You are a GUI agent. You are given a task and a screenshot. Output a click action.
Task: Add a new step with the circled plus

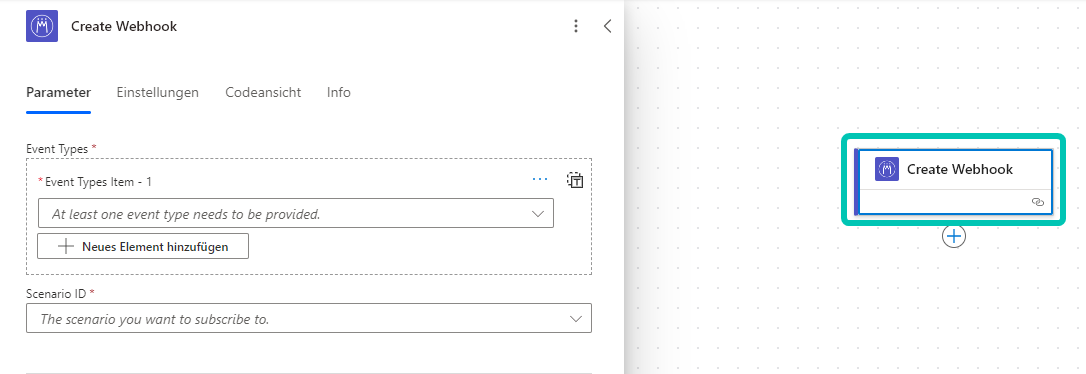click(954, 236)
